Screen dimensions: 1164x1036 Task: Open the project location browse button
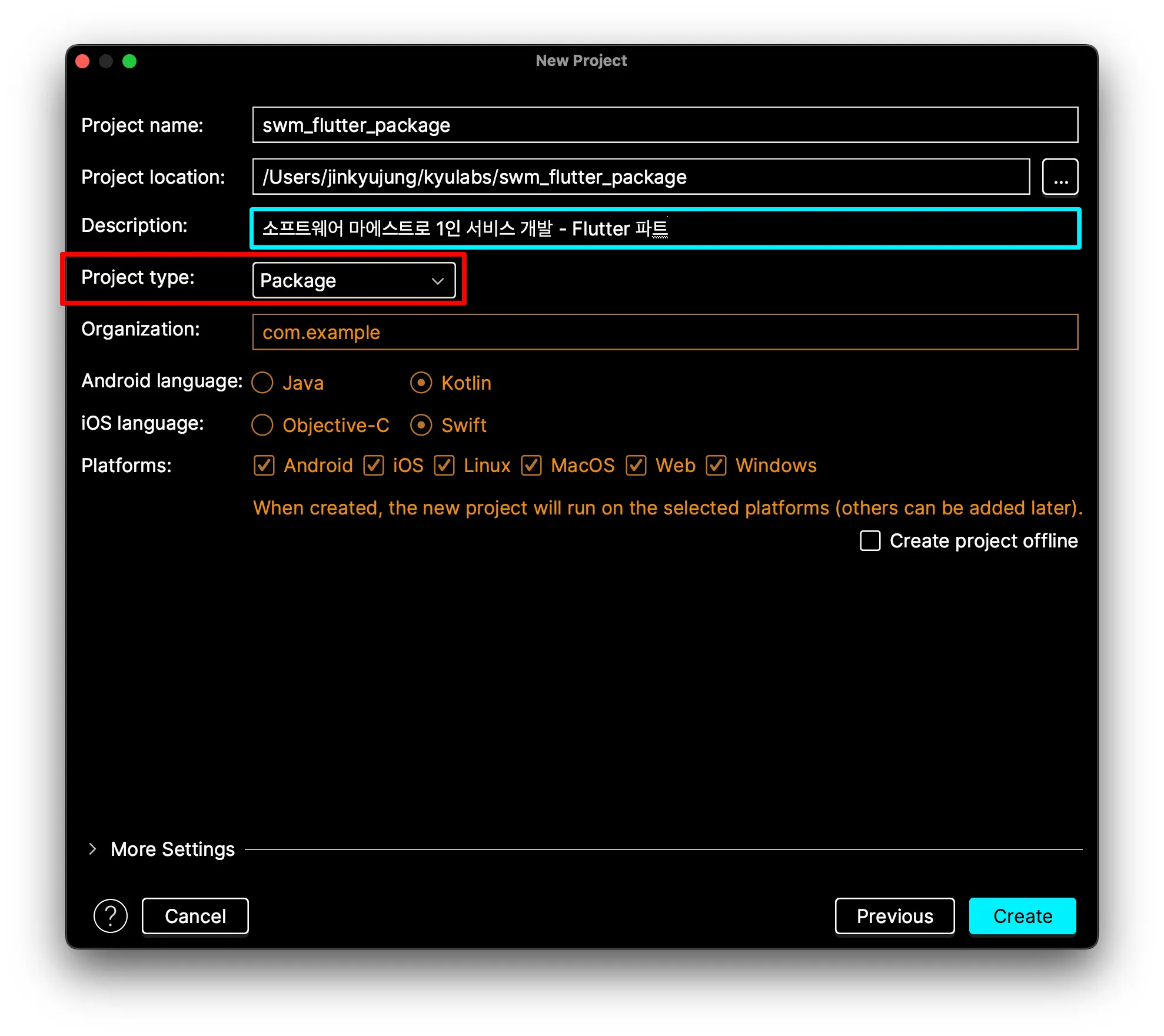point(1060,177)
